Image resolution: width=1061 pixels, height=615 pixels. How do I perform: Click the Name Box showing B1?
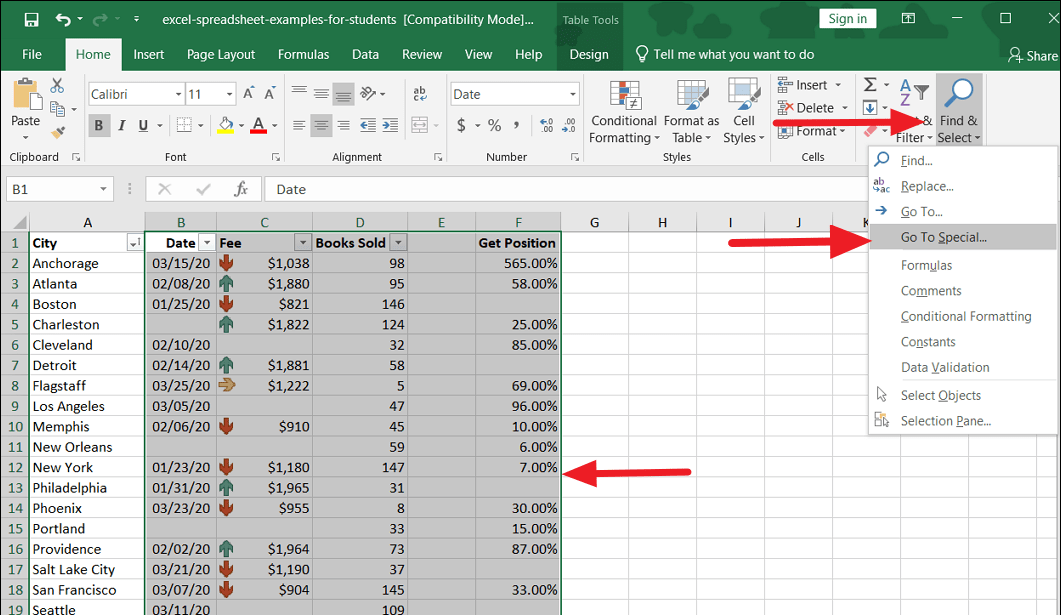point(50,189)
